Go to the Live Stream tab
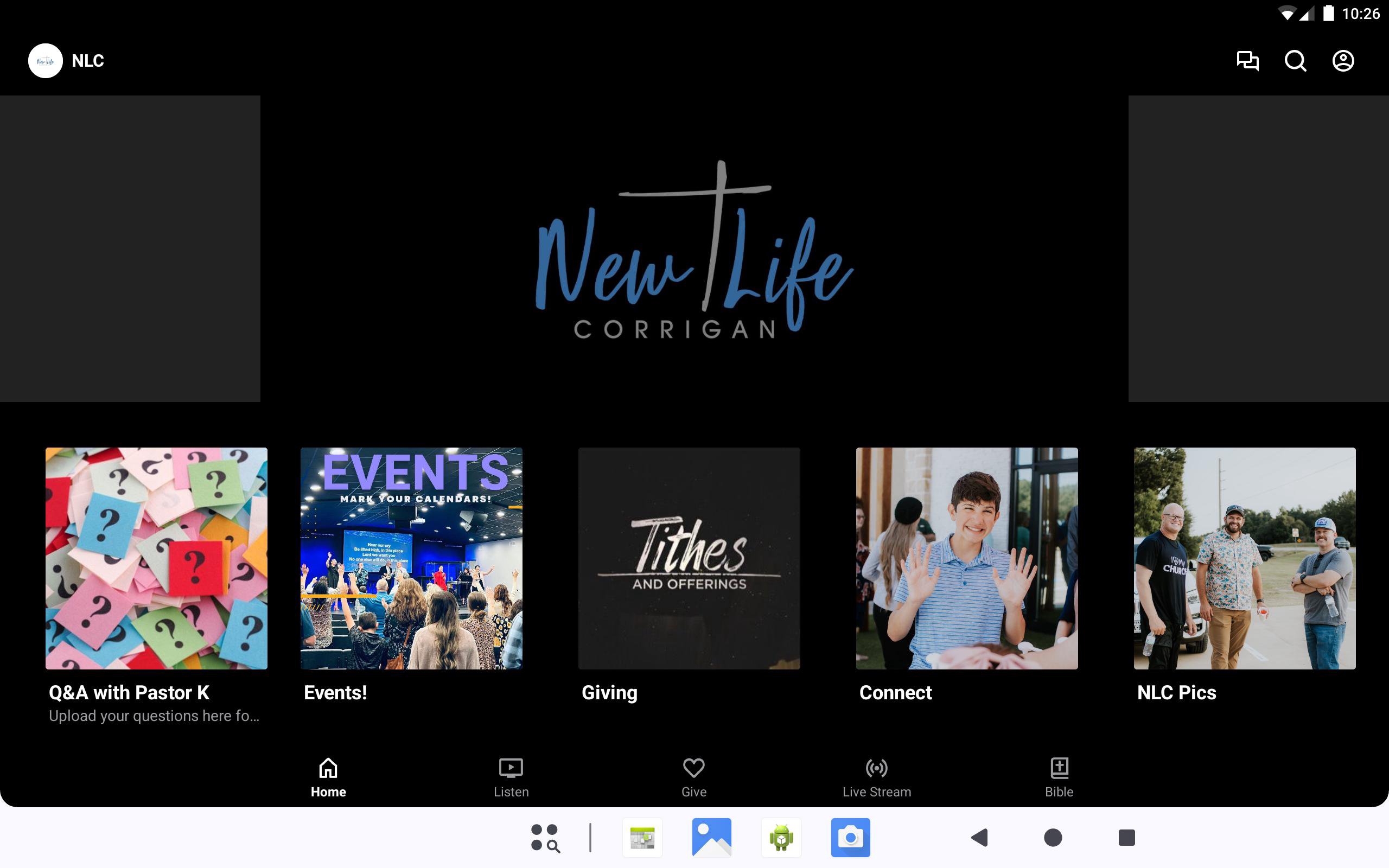The width and height of the screenshot is (1389, 868). click(x=876, y=777)
